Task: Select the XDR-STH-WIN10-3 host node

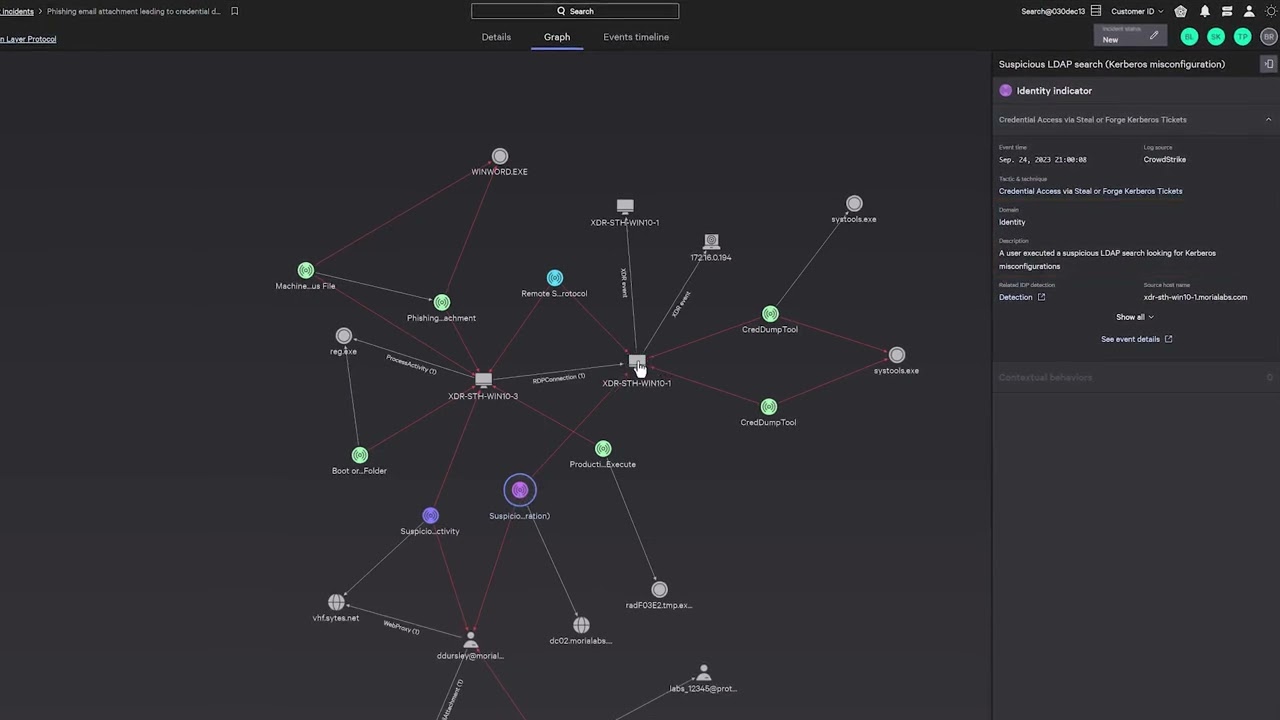Action: [483, 380]
